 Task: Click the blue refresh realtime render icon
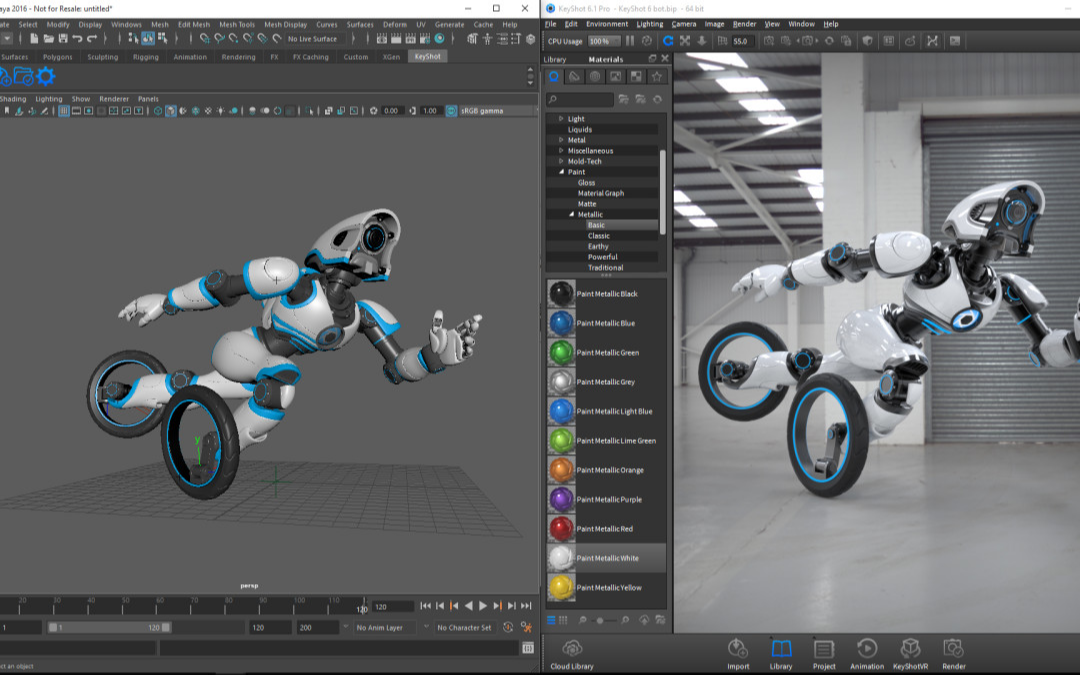coord(666,41)
